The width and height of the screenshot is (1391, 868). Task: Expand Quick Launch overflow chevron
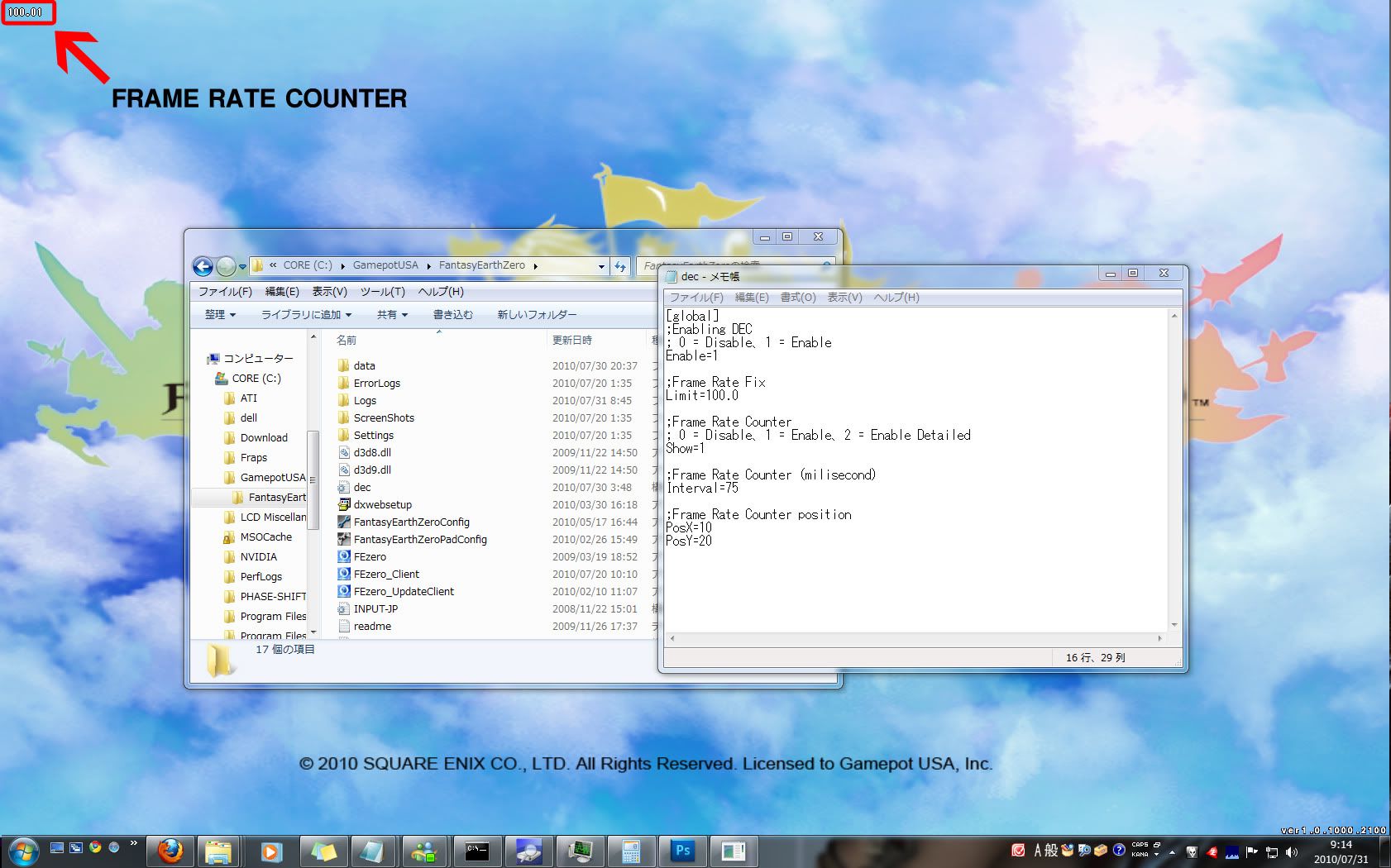pyautogui.click(x=133, y=844)
